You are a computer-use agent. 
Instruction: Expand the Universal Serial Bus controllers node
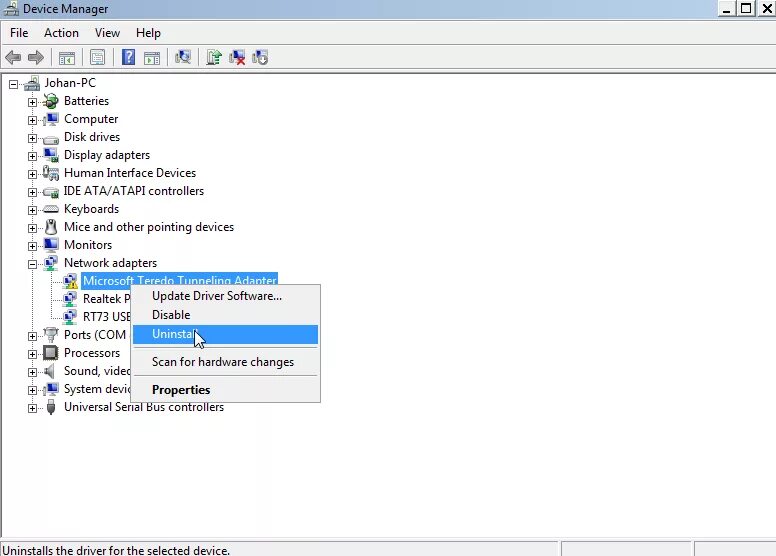32,408
